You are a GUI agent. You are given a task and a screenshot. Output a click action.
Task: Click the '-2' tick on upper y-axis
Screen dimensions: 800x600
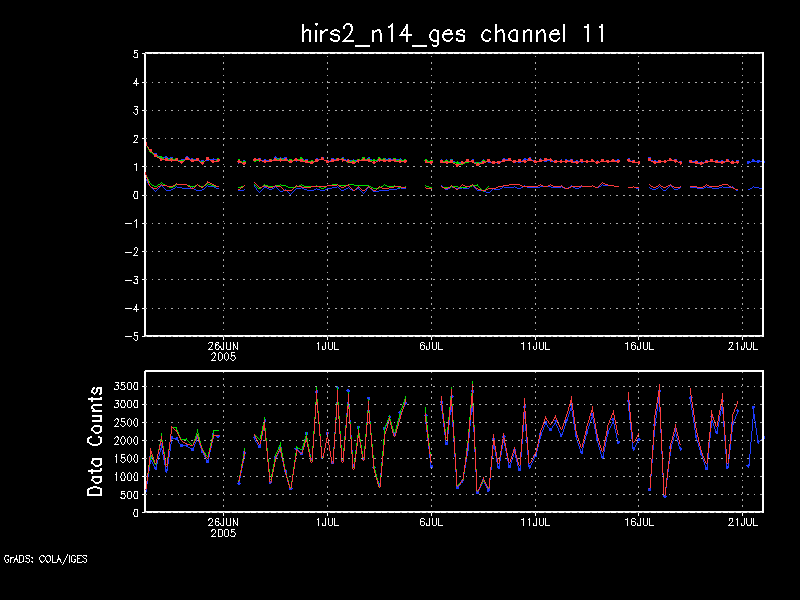[x=131, y=252]
